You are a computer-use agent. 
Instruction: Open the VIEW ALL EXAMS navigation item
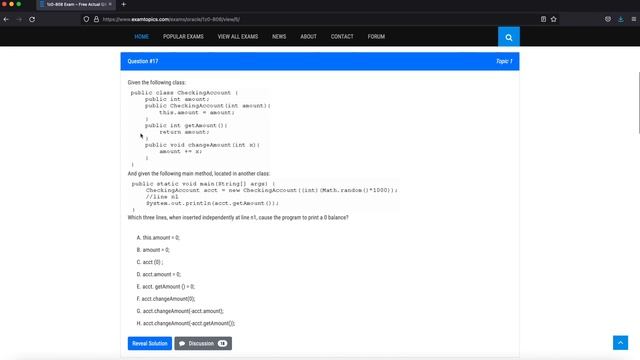[x=238, y=37]
